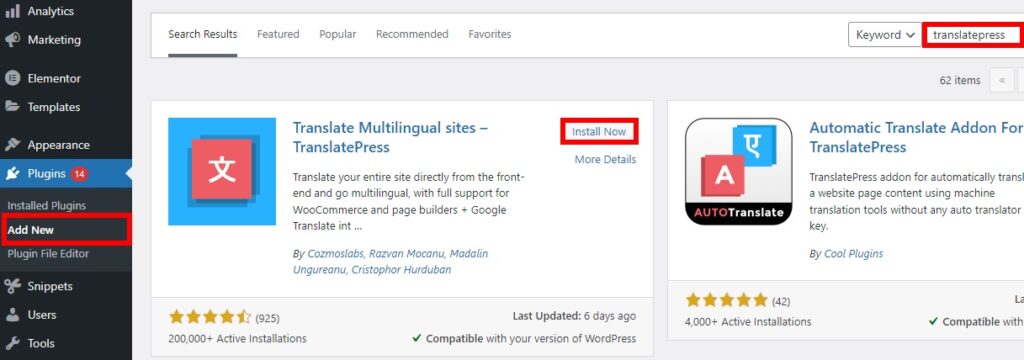Screen dimensions: 1024x360
Task: Click the (925) ratings count
Action: pyautogui.click(x=267, y=318)
